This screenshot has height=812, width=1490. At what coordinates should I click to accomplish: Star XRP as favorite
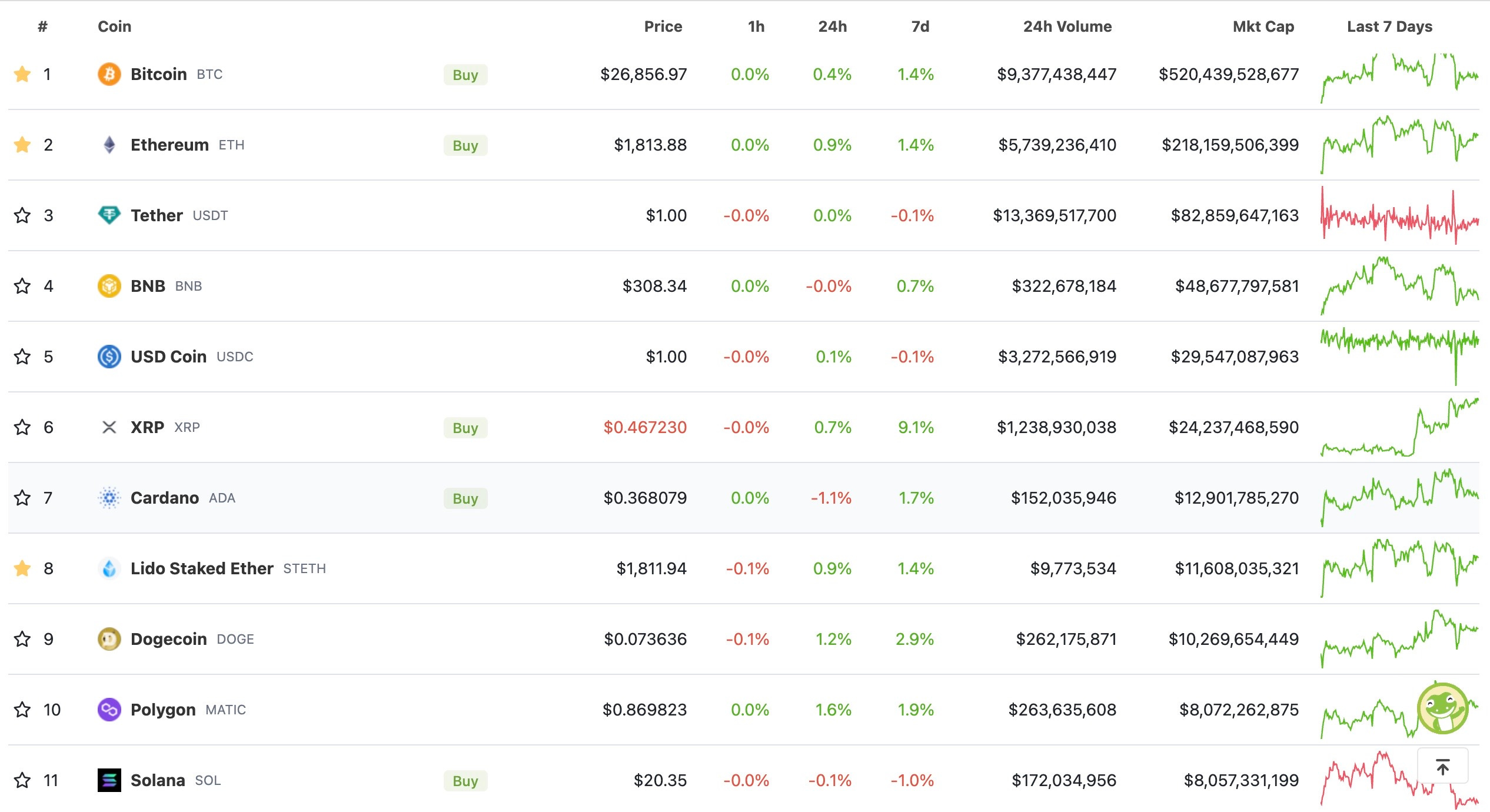[22, 427]
